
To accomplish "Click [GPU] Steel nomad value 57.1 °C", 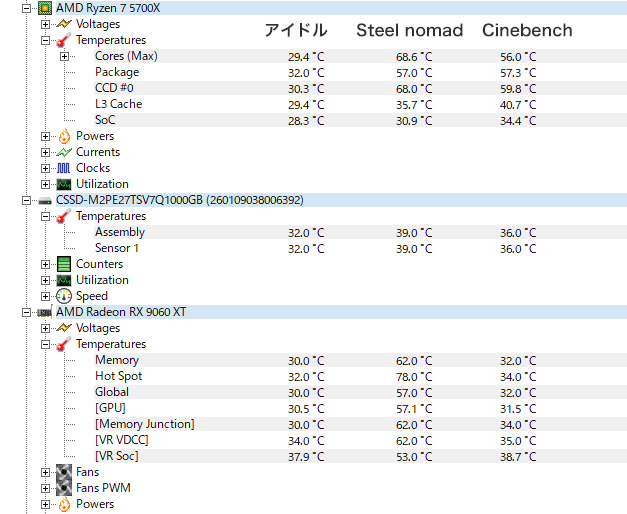I will tap(414, 409).
